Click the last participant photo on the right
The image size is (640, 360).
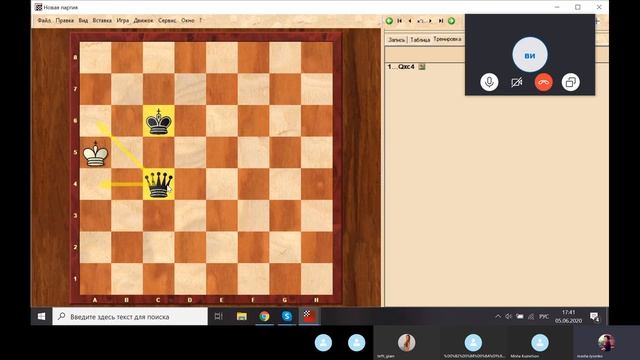tap(607, 342)
